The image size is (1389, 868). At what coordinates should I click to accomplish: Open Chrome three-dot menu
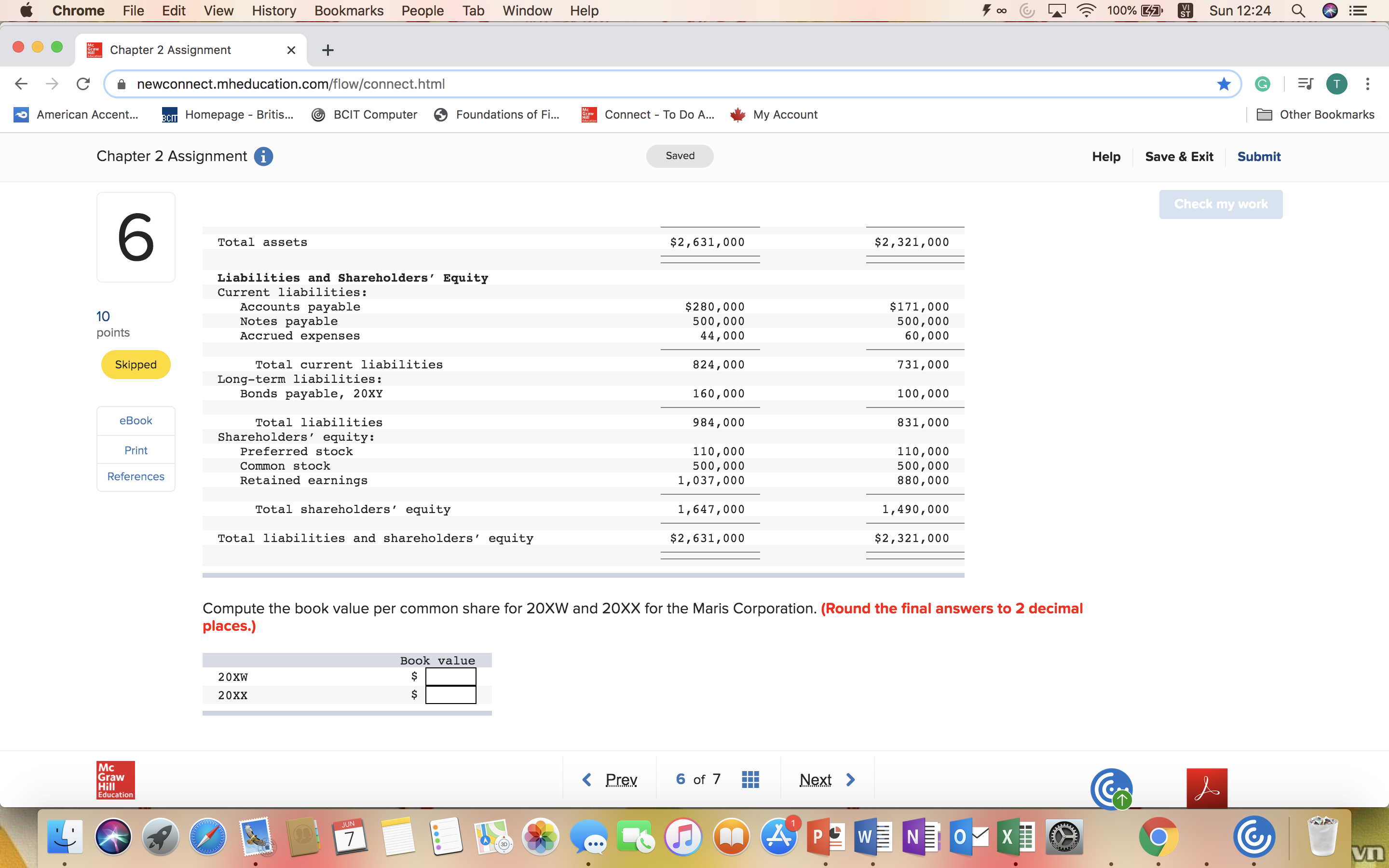coord(1368,84)
